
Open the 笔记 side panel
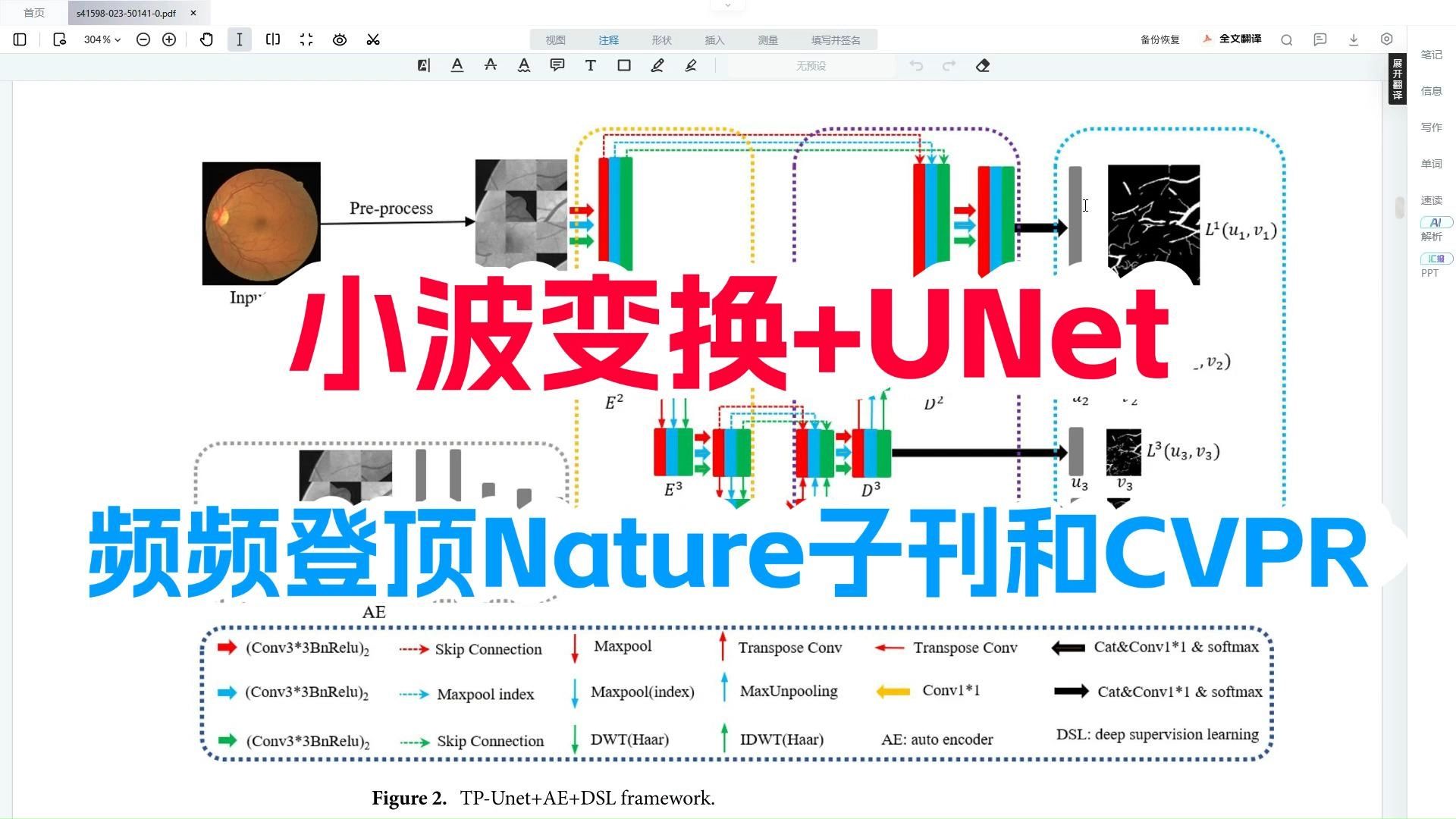click(x=1432, y=55)
